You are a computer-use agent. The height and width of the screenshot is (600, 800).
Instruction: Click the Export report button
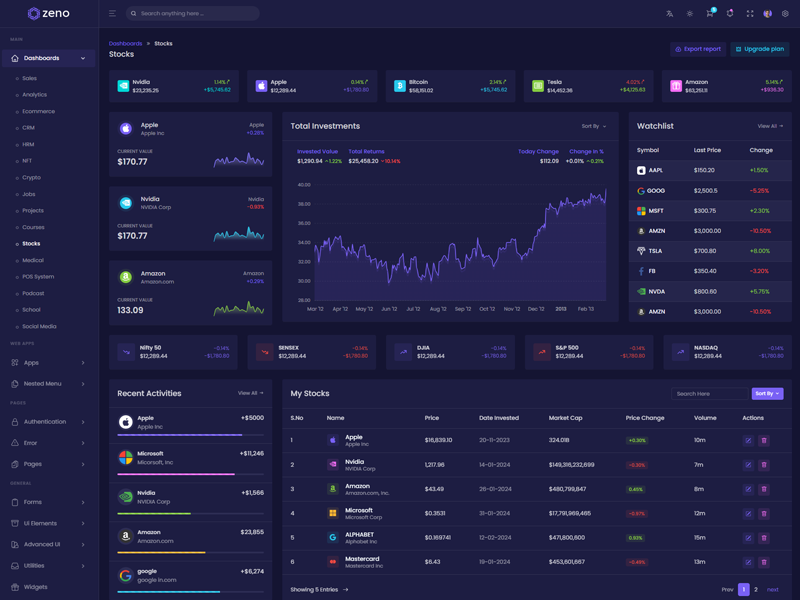coord(697,49)
